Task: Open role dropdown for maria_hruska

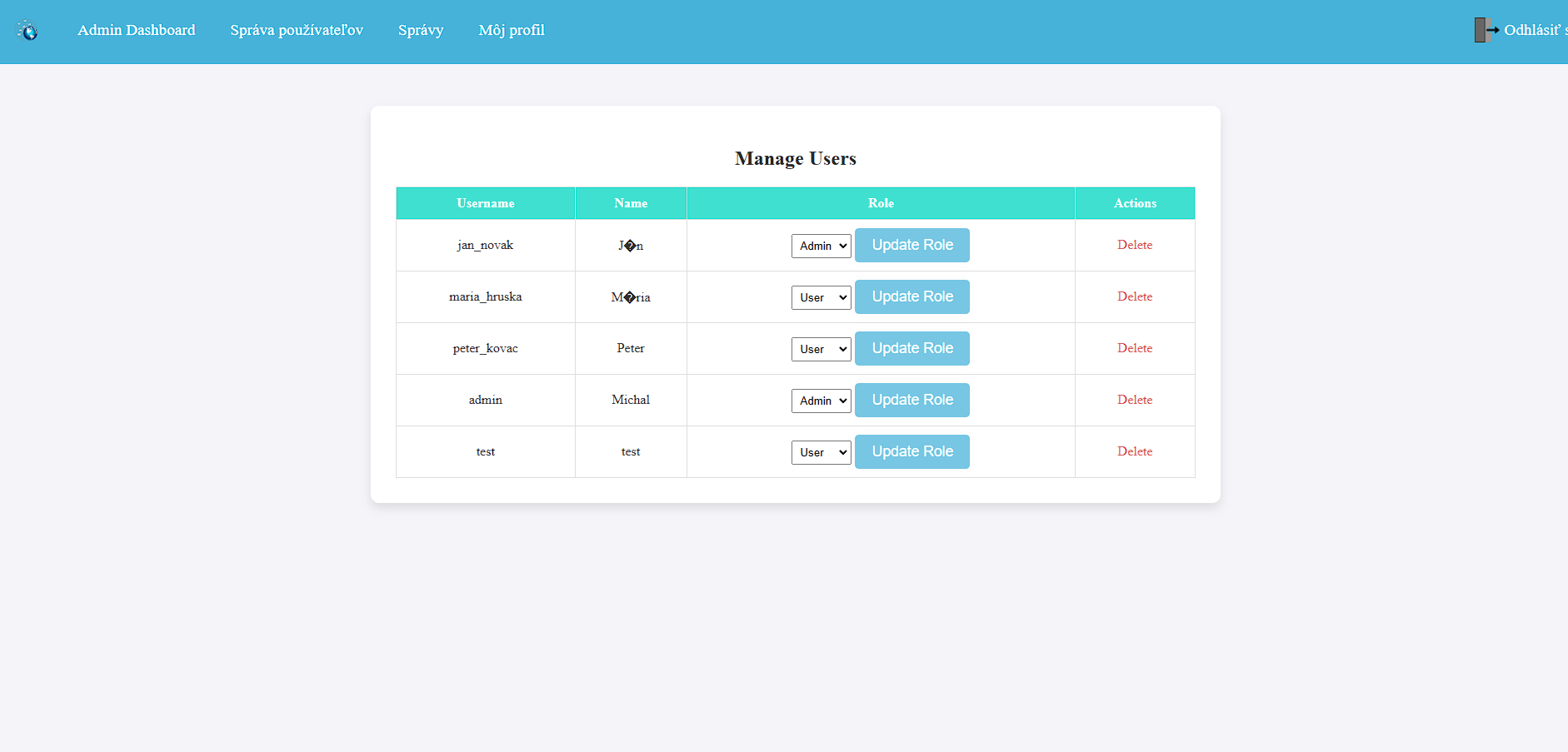Action: (821, 297)
